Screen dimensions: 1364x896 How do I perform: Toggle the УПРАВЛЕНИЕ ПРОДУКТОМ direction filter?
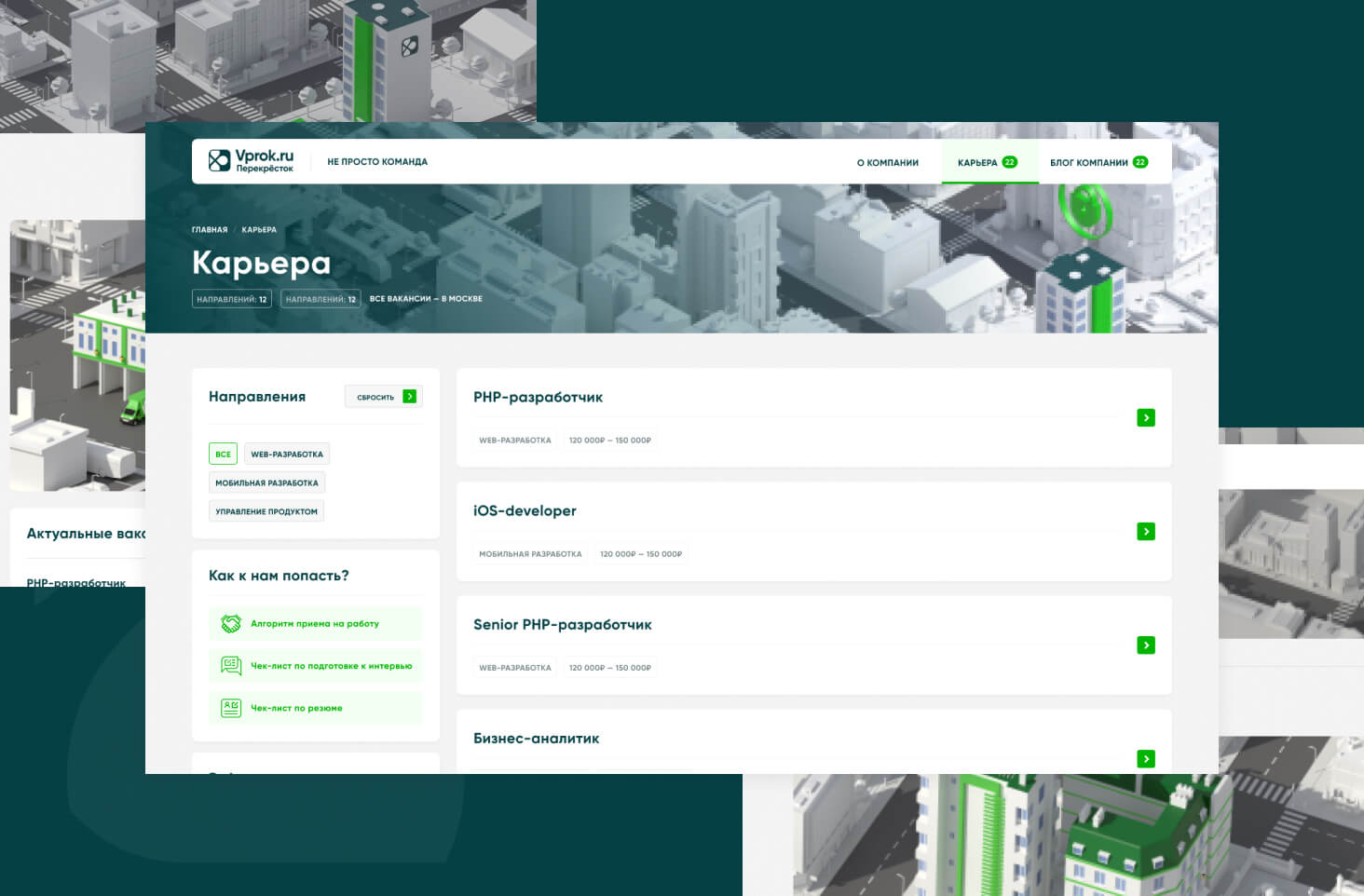point(266,511)
